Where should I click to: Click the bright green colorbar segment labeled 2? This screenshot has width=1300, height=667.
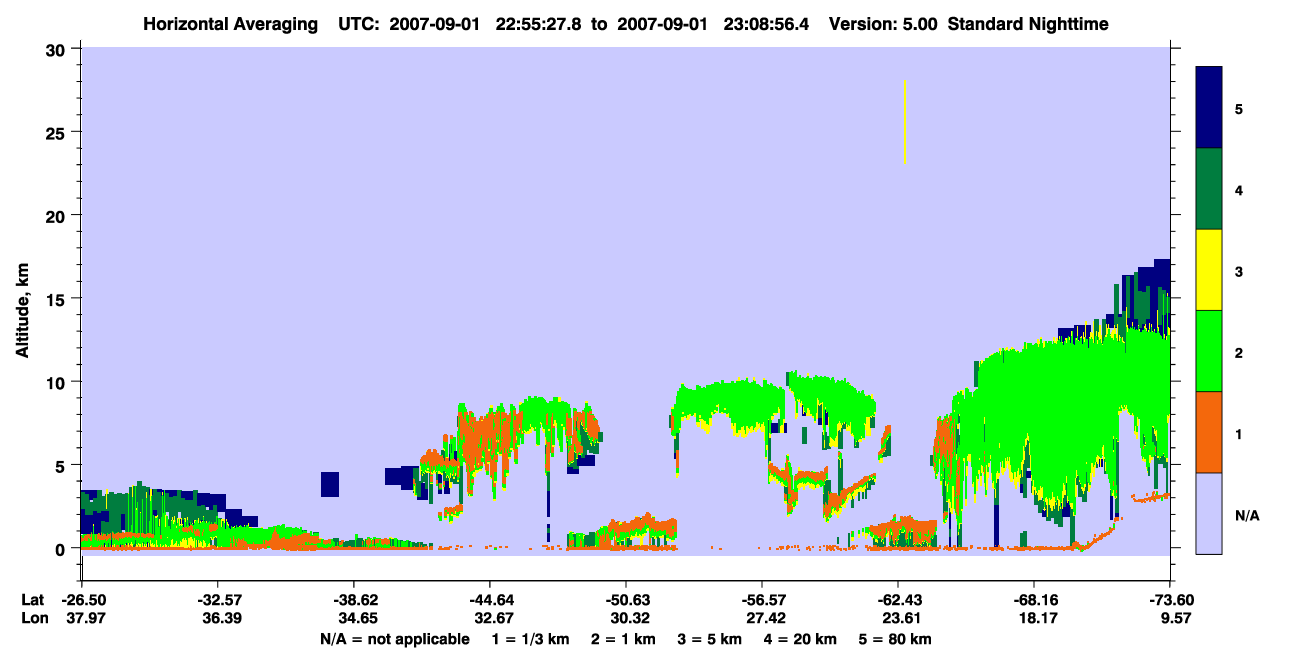coord(1209,351)
